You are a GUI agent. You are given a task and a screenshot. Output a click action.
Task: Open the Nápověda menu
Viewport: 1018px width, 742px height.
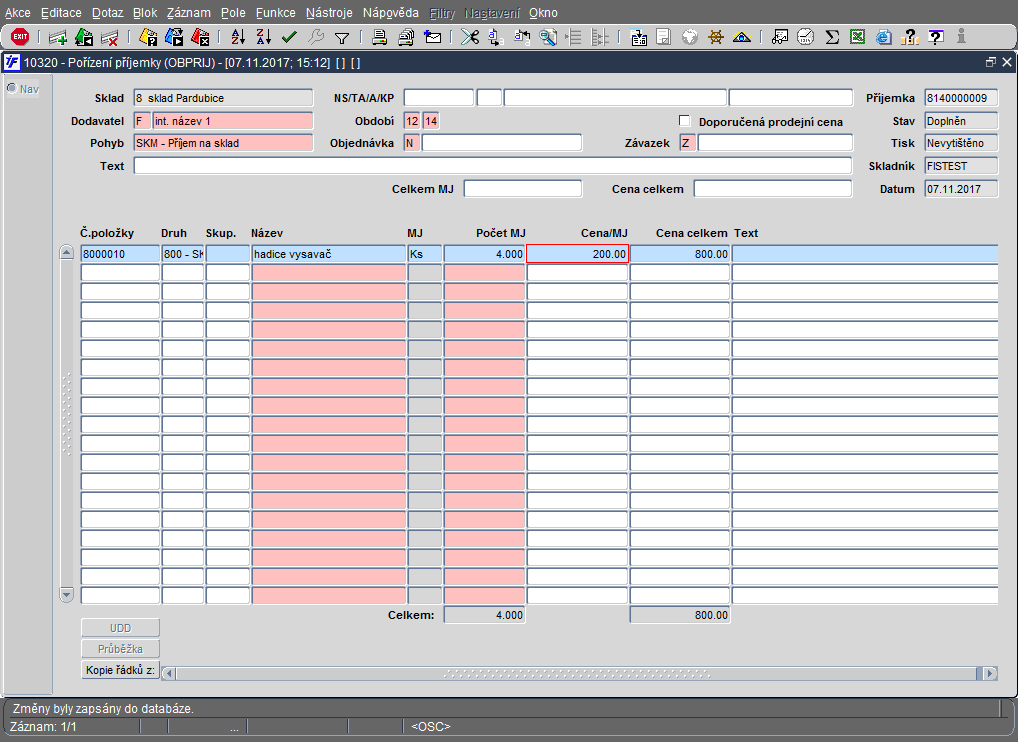[x=391, y=12]
